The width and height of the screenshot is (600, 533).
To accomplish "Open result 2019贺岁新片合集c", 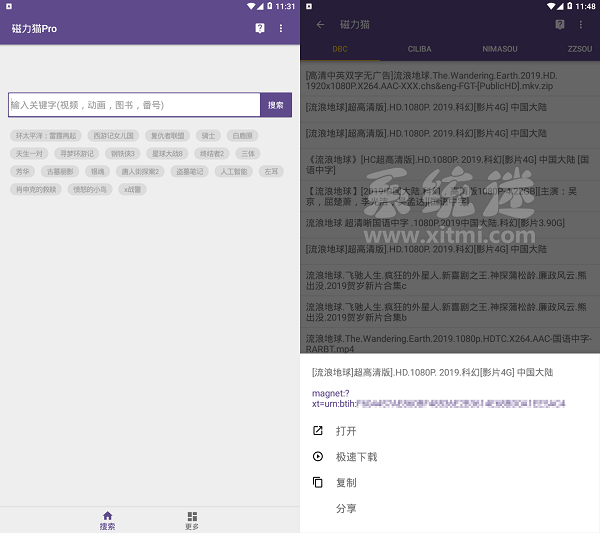I will click(x=450, y=281).
